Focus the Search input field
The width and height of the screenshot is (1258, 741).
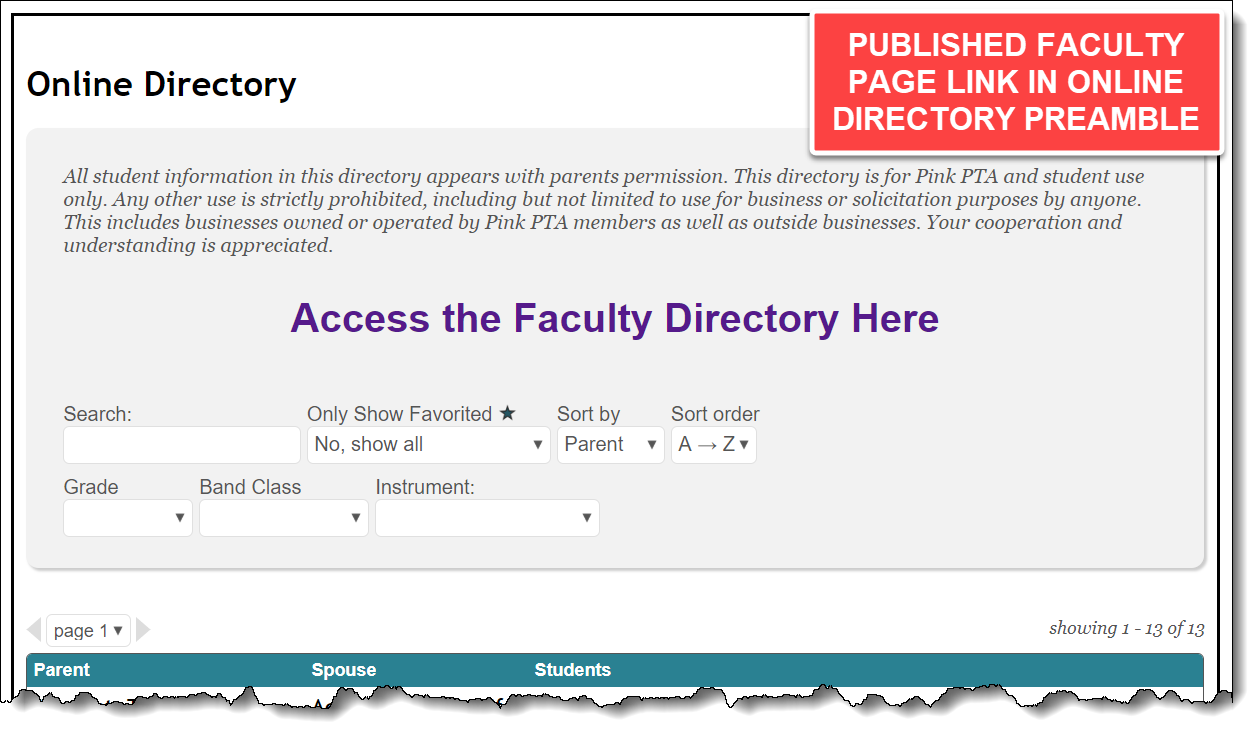coord(182,445)
